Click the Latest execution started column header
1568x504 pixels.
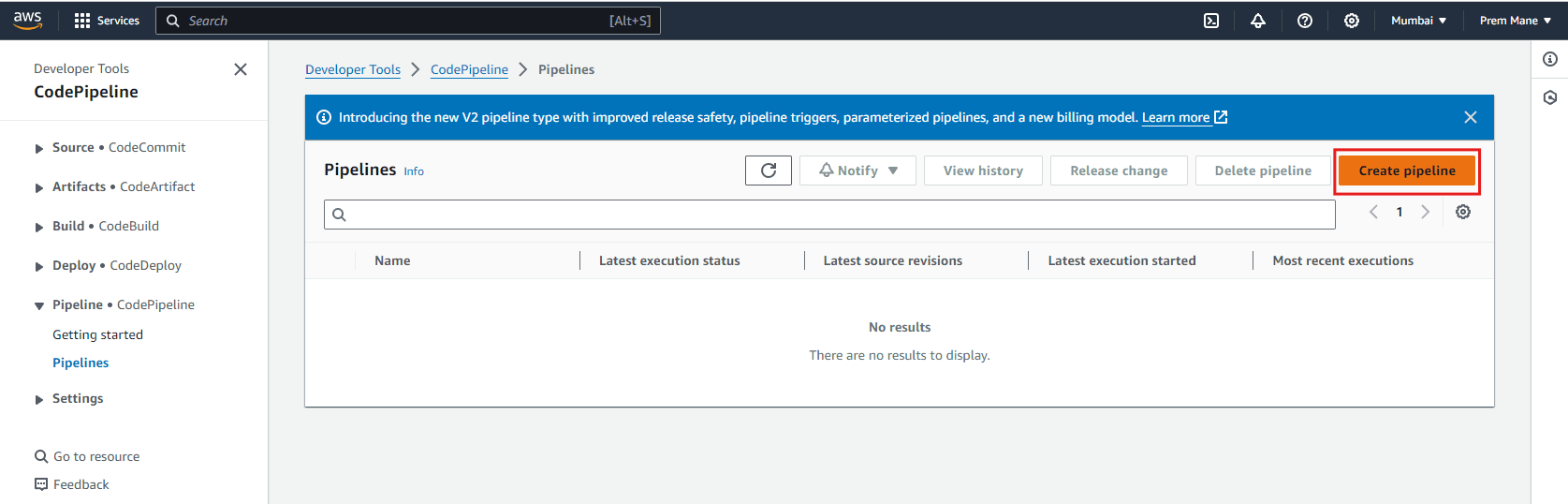click(1121, 260)
